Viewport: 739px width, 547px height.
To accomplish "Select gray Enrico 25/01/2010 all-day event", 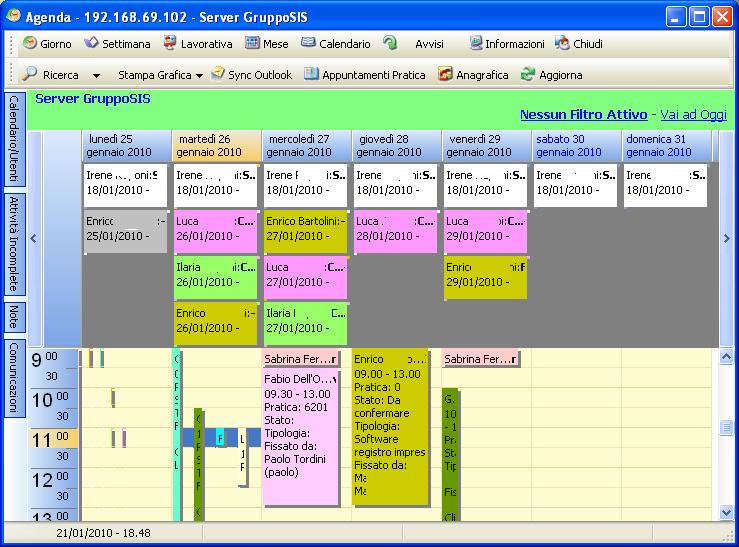I will click(x=125, y=231).
